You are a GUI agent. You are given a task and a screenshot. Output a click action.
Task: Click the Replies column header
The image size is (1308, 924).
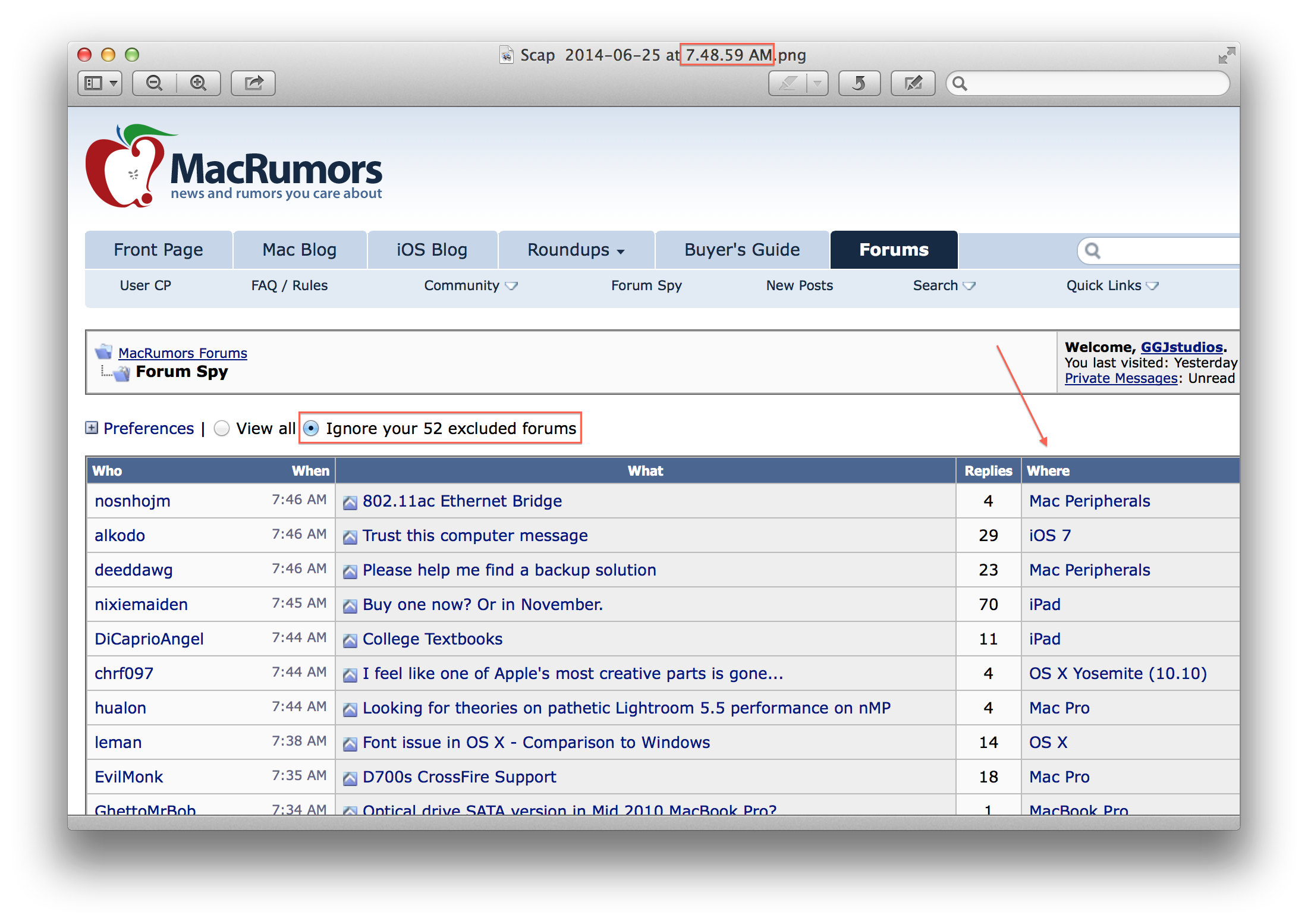pyautogui.click(x=988, y=471)
